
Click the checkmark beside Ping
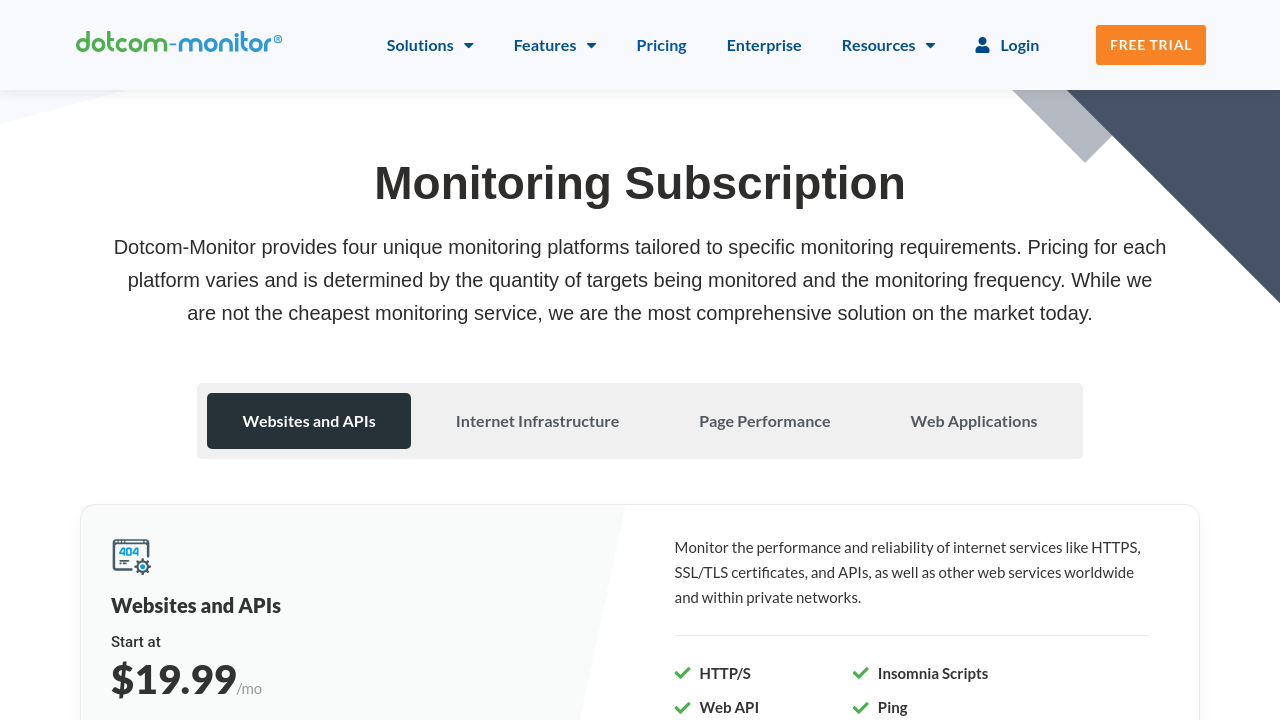tap(860, 707)
